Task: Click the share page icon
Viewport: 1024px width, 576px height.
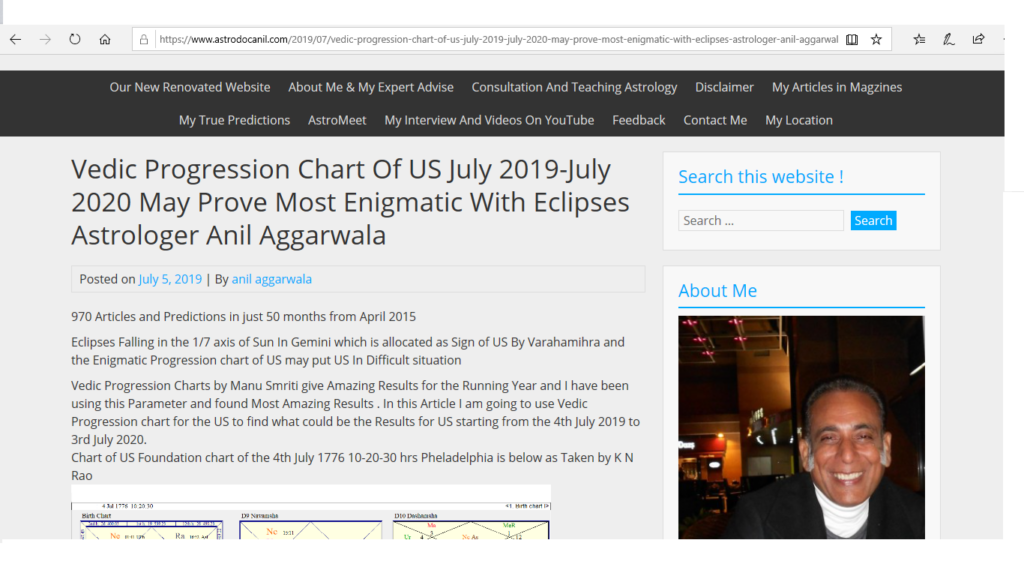Action: coord(978,39)
